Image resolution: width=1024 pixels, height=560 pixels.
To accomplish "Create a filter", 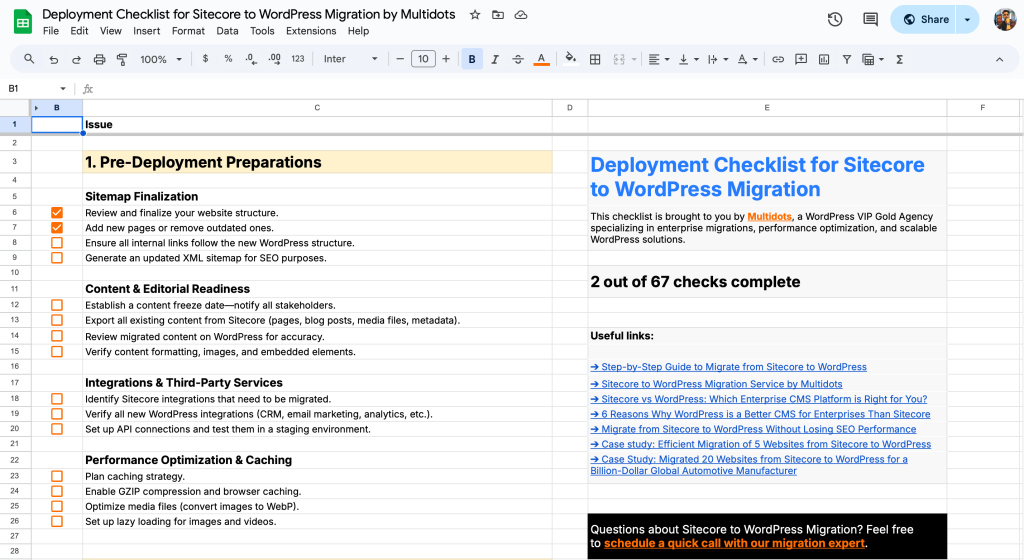I will (x=847, y=59).
